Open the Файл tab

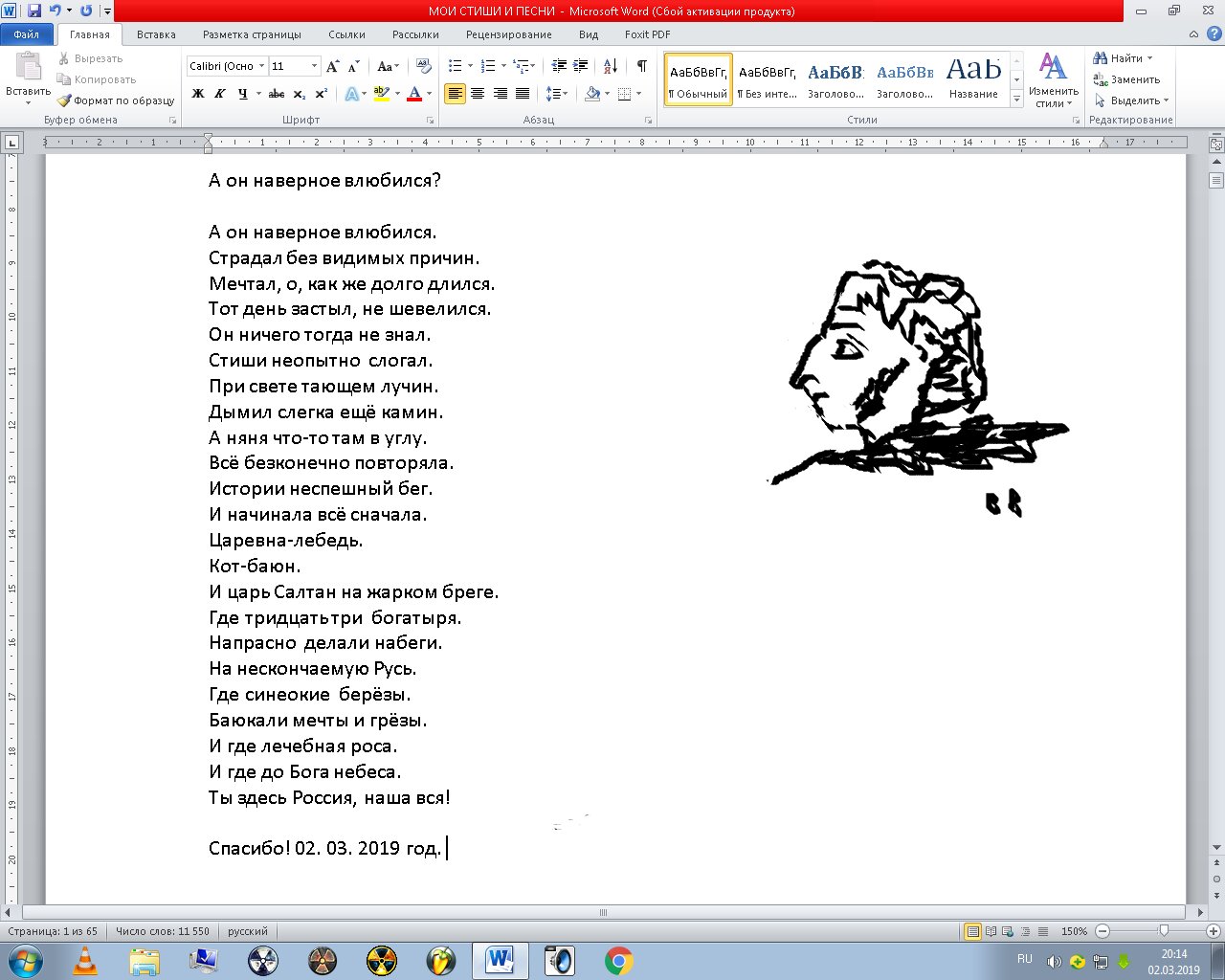[27, 34]
